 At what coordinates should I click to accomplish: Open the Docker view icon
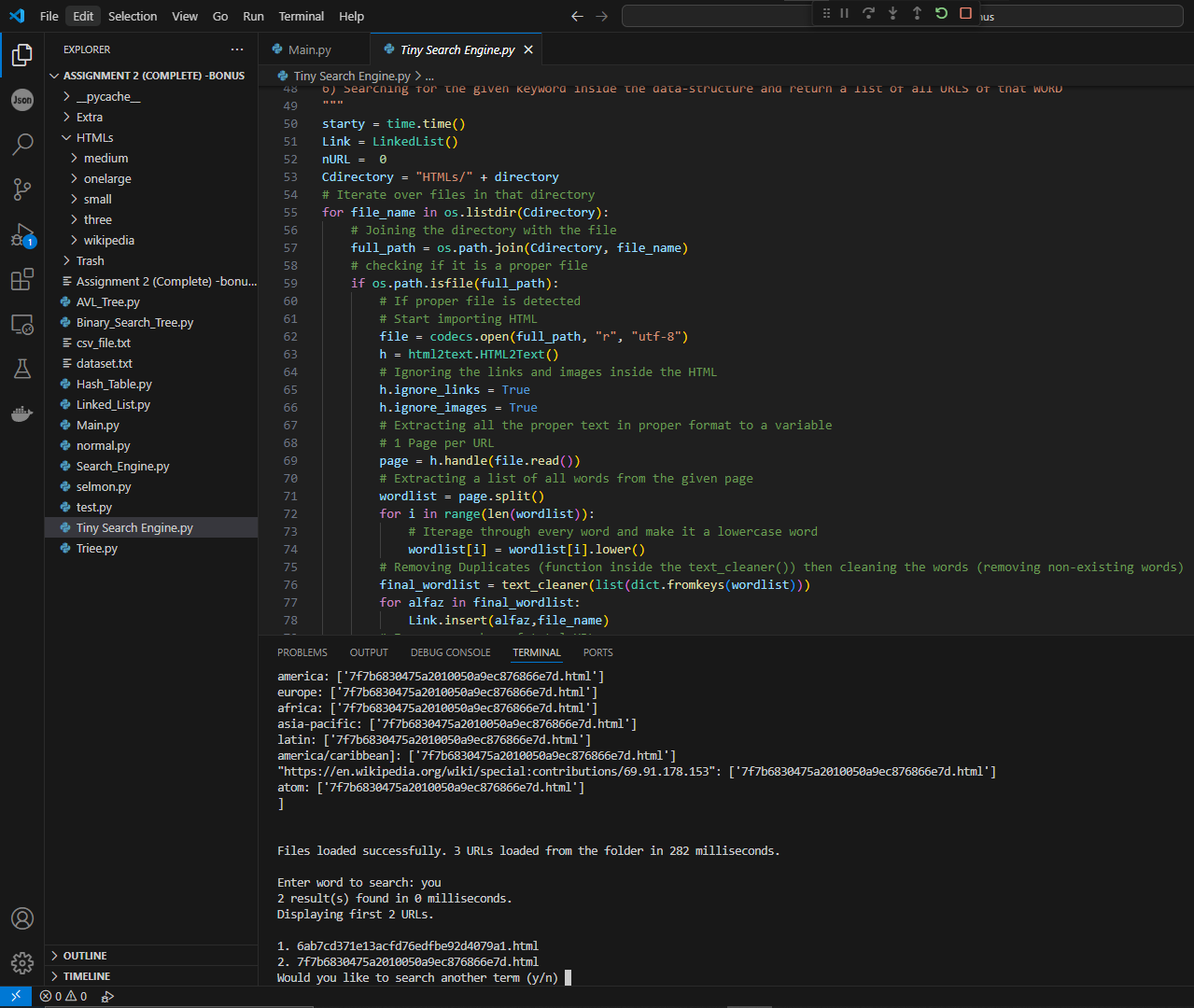[22, 413]
